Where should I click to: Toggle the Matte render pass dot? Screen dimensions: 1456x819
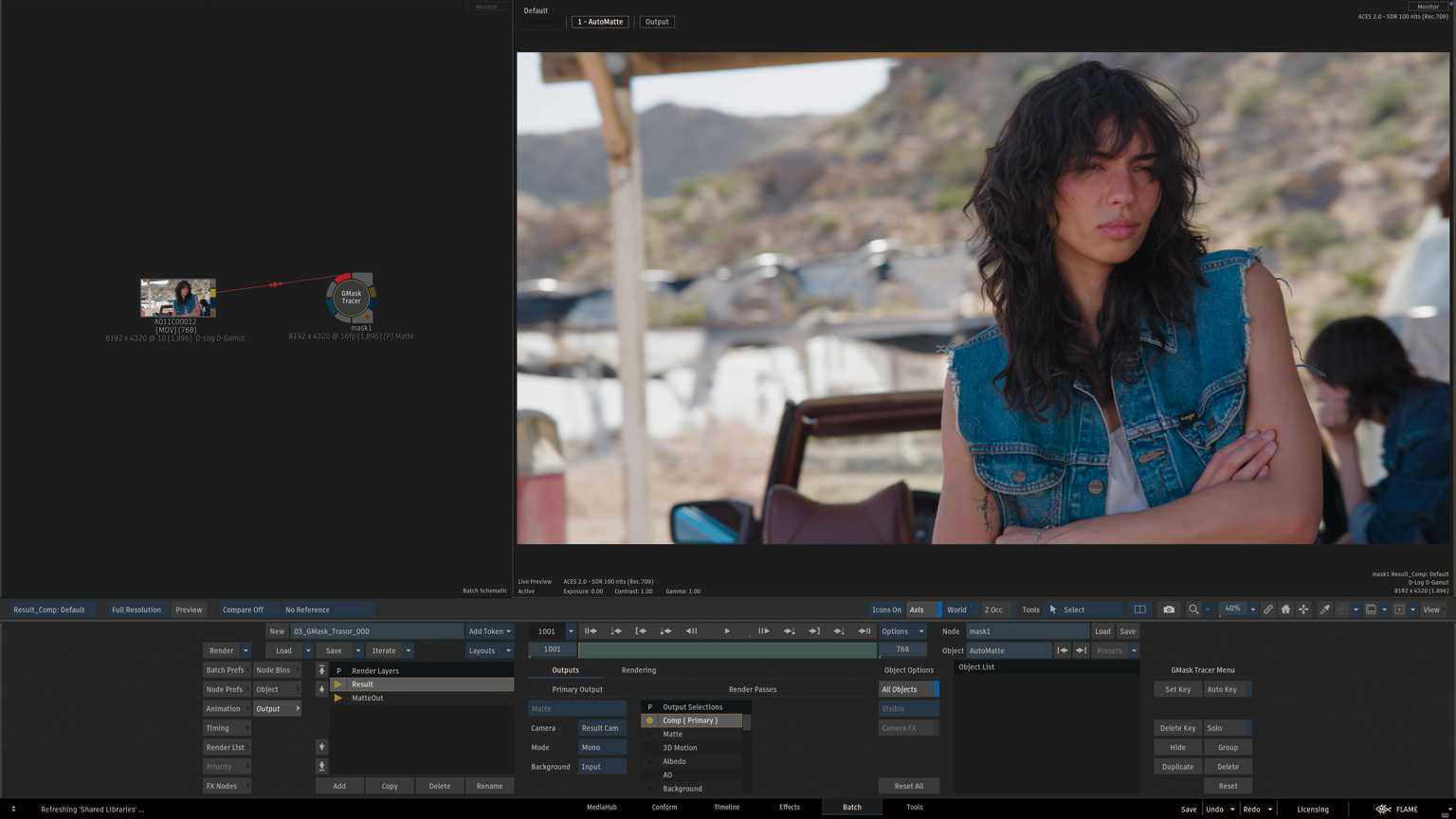coord(649,735)
